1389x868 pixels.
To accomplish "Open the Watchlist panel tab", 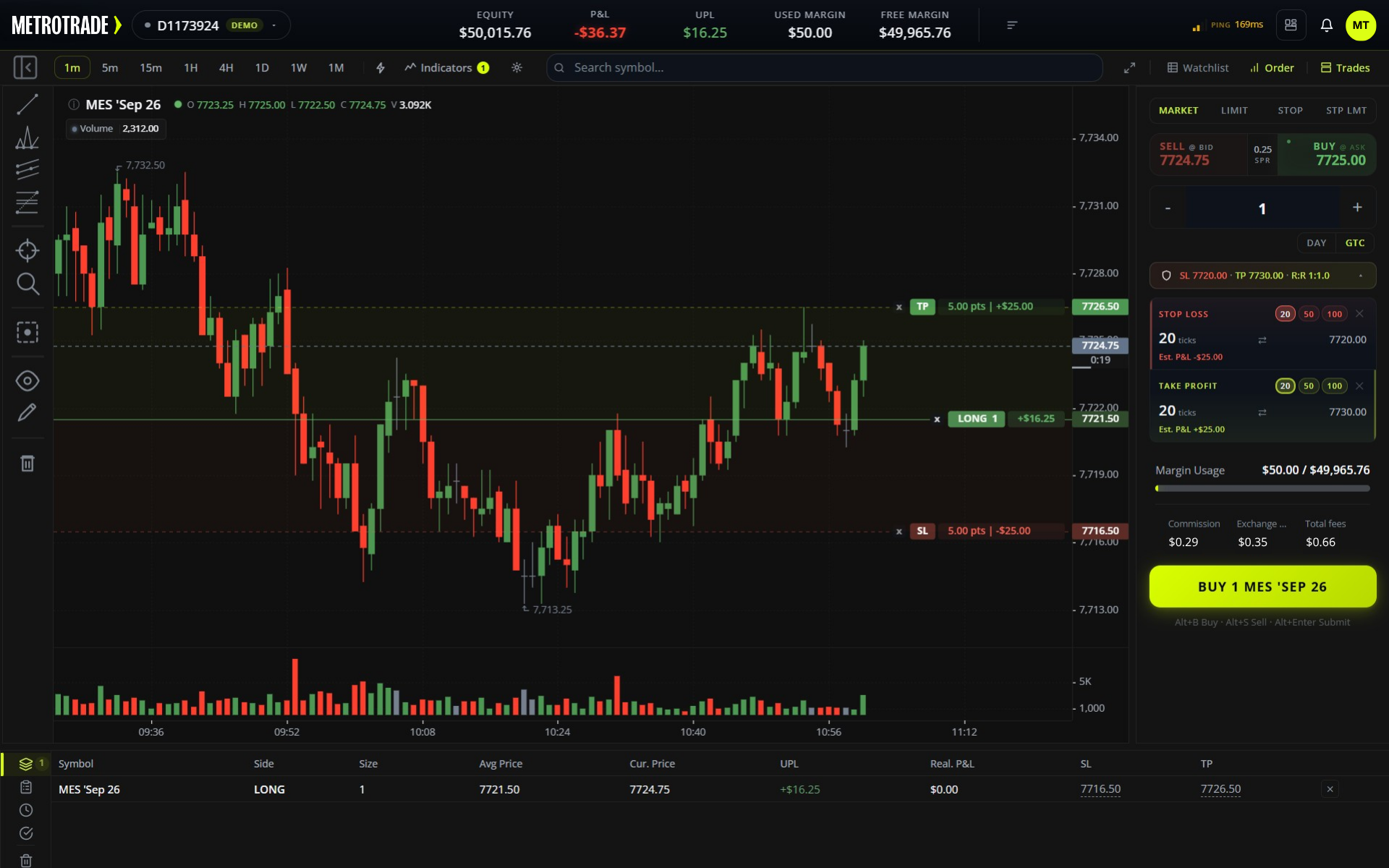I will (x=1198, y=67).
